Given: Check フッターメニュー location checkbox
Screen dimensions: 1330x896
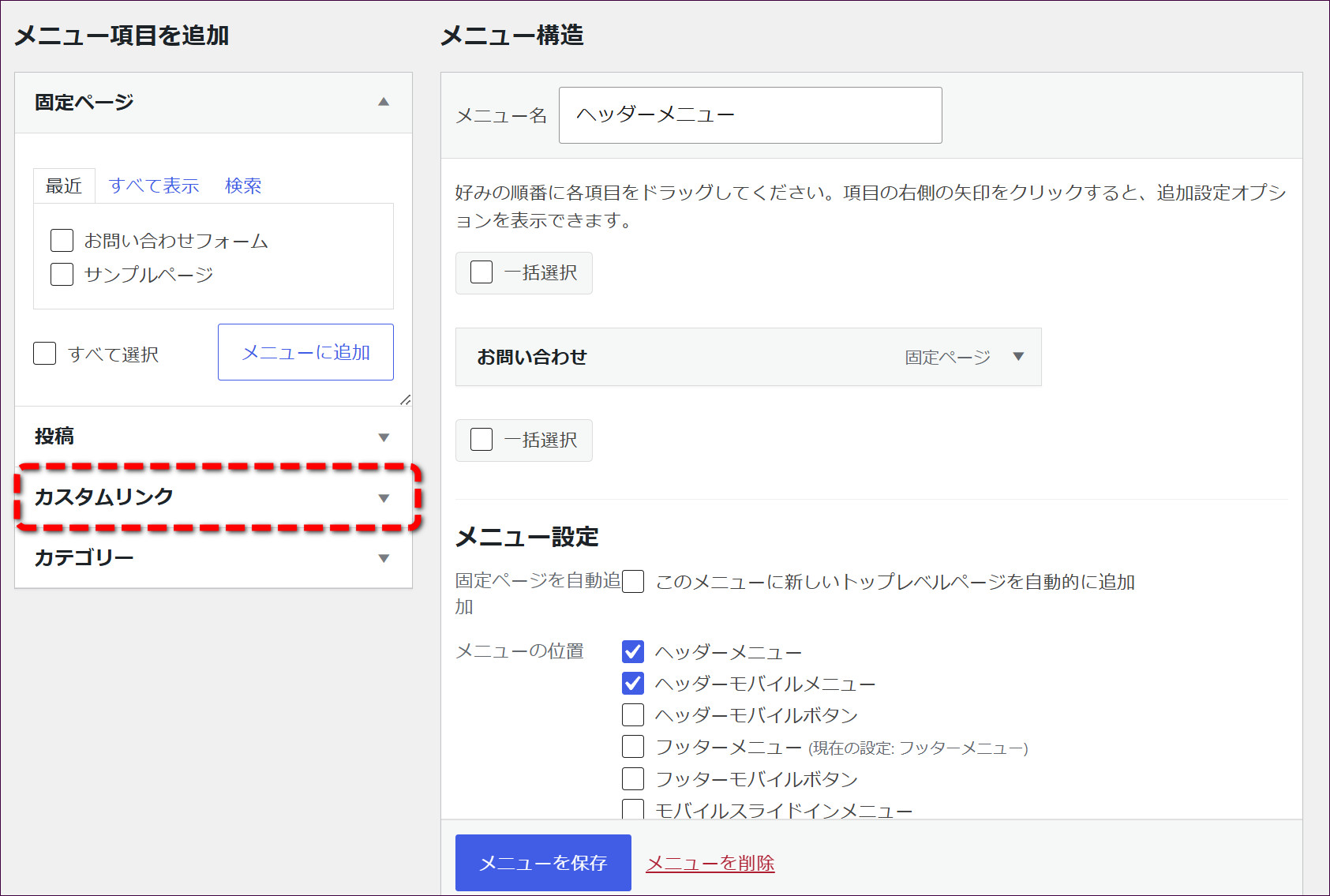Looking at the screenshot, I should coord(633,746).
